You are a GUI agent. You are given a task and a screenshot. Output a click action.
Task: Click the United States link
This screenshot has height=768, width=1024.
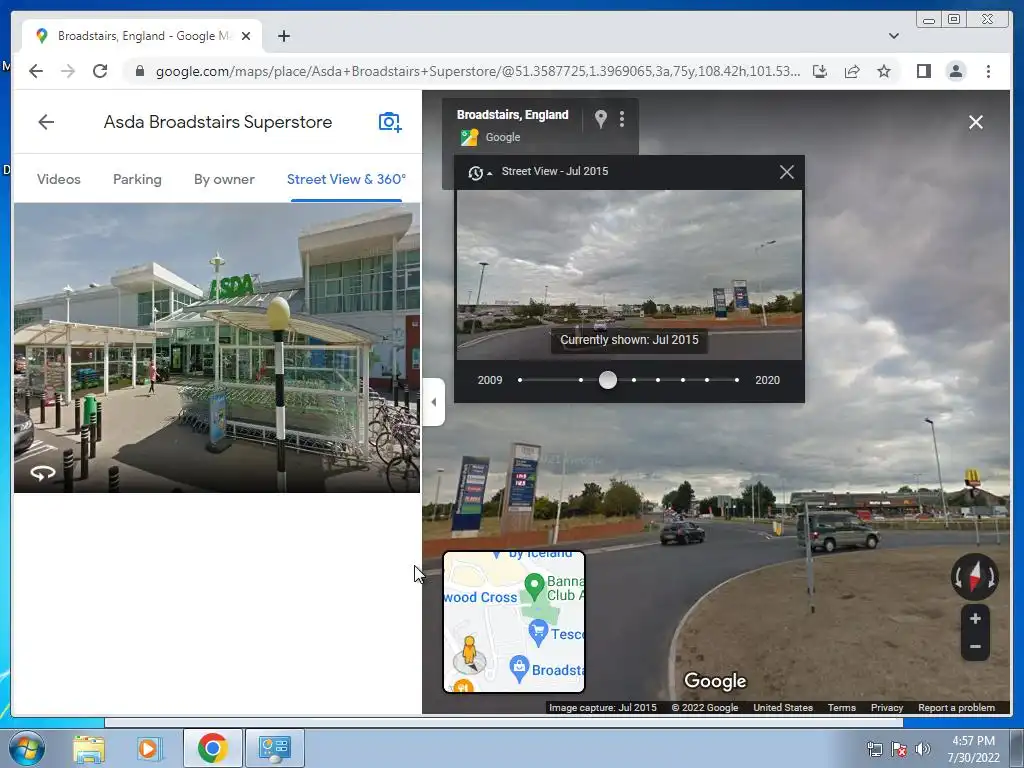(783, 707)
